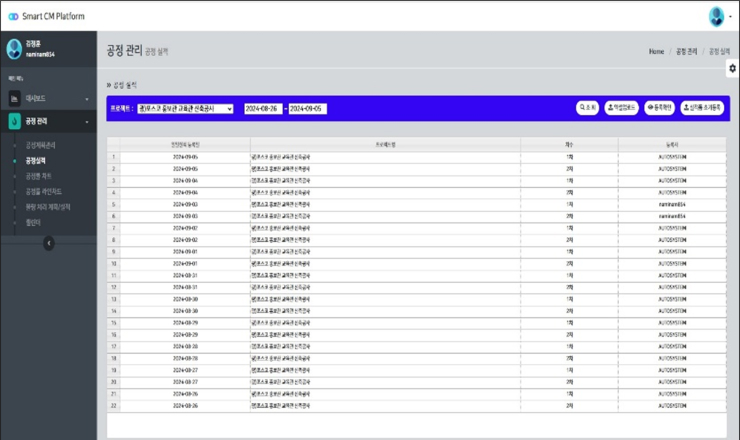The image size is (740, 440).
Task: Click the green 공정 관리 icon in sidebar
Action: point(15,121)
